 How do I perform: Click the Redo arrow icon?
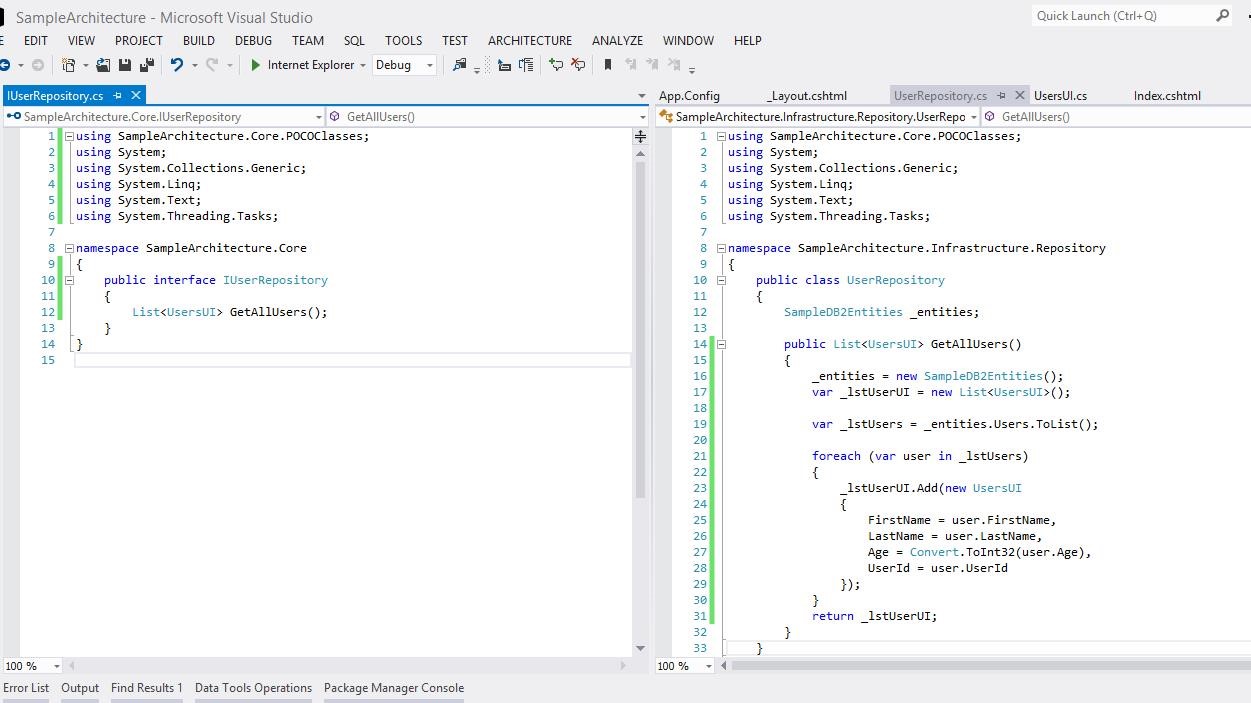pyautogui.click(x=212, y=65)
